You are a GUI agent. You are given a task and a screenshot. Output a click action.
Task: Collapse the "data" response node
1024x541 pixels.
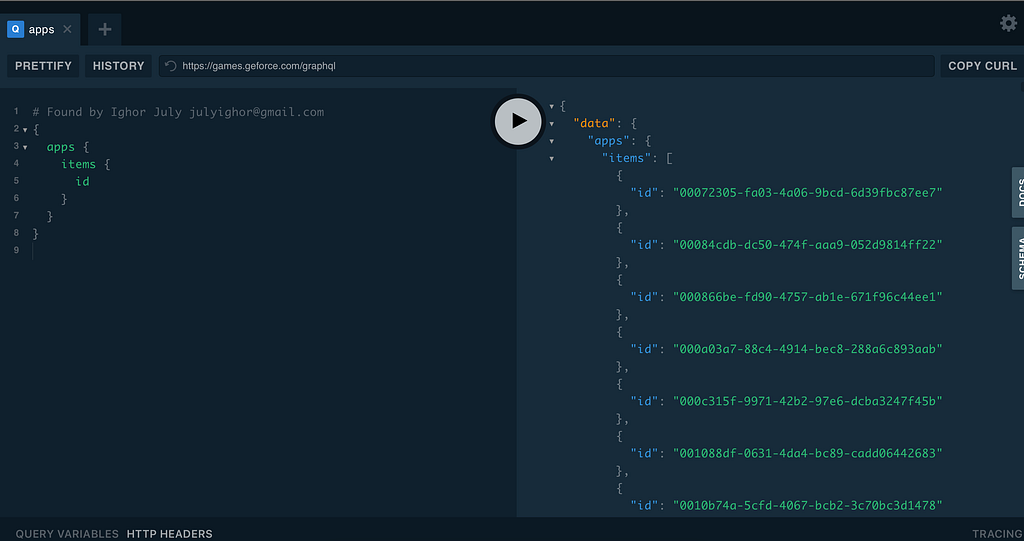coord(552,123)
